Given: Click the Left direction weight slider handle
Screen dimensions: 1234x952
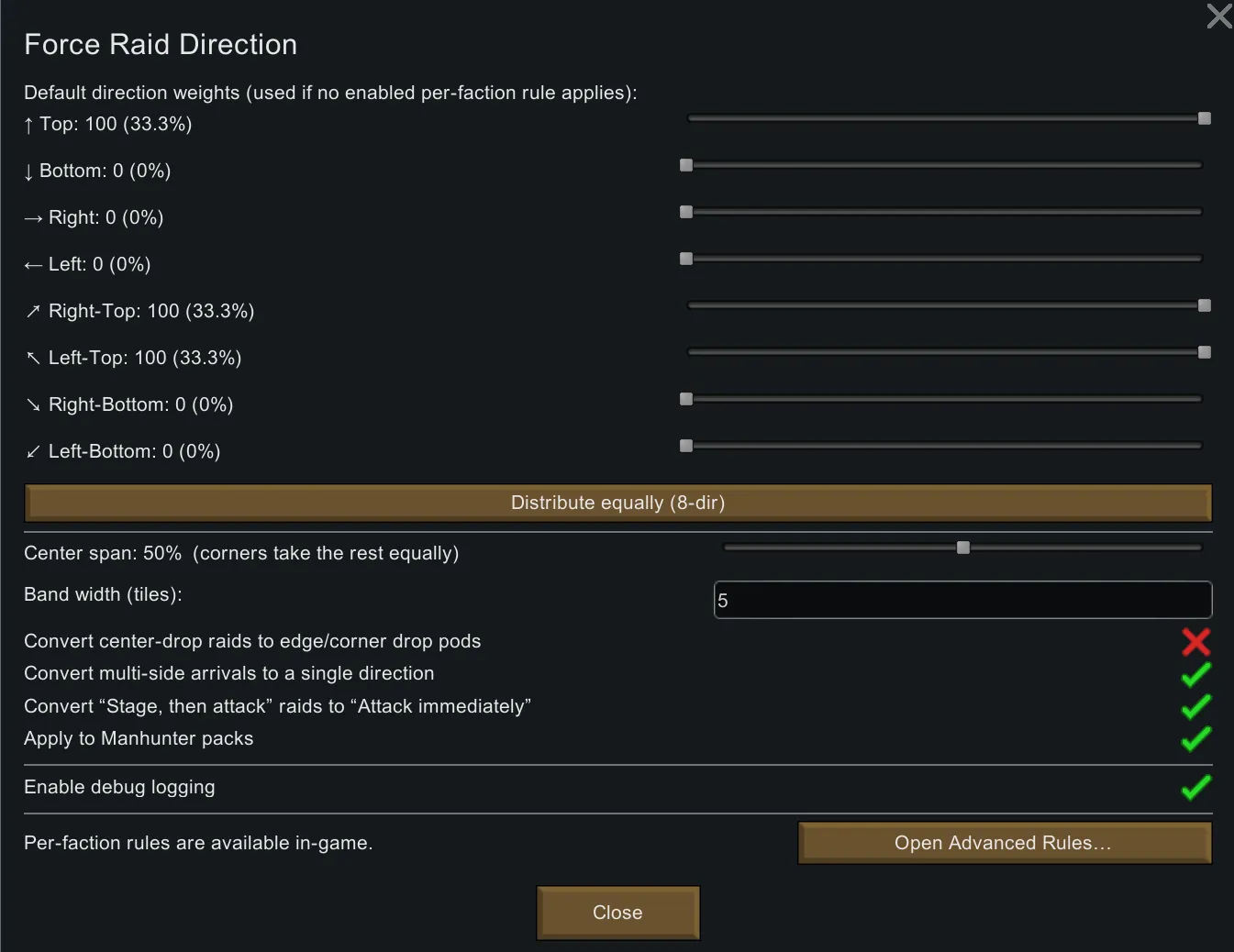Looking at the screenshot, I should (686, 259).
